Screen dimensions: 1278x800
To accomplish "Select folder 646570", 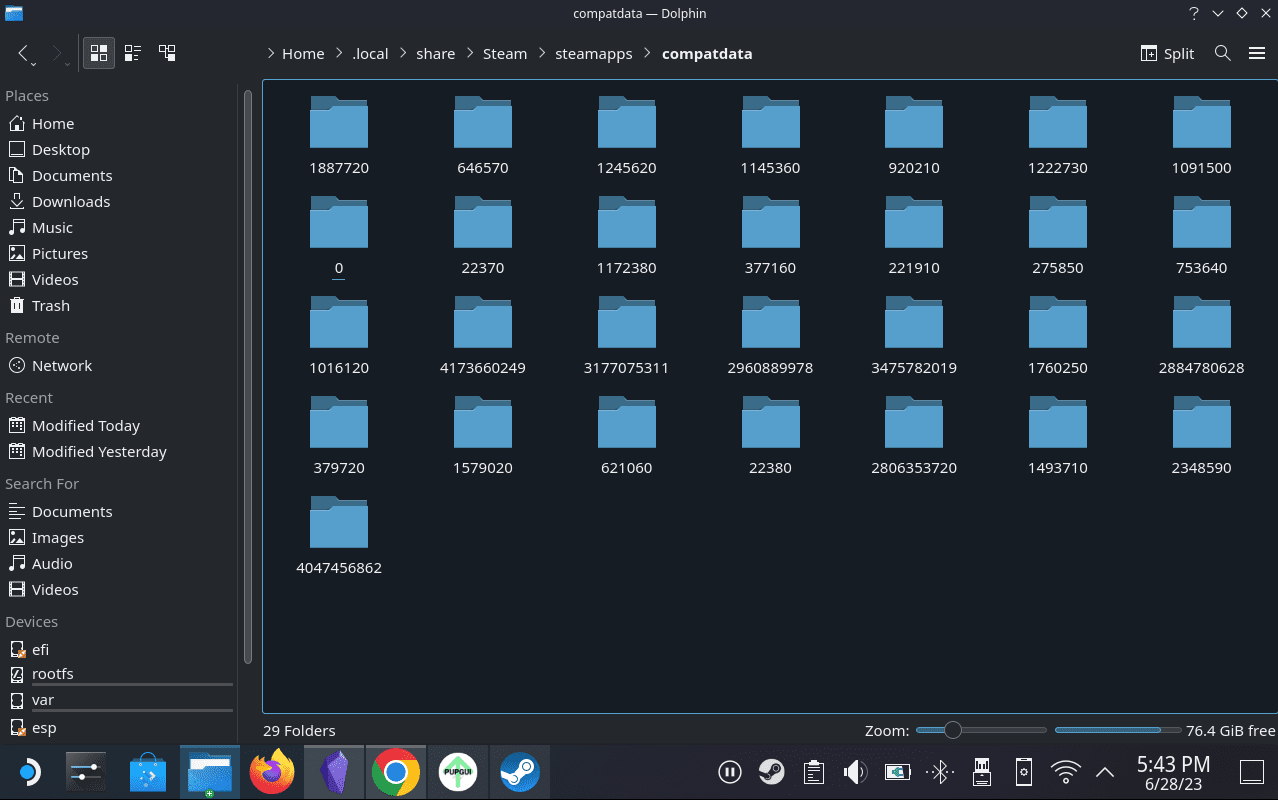I will coord(483,136).
